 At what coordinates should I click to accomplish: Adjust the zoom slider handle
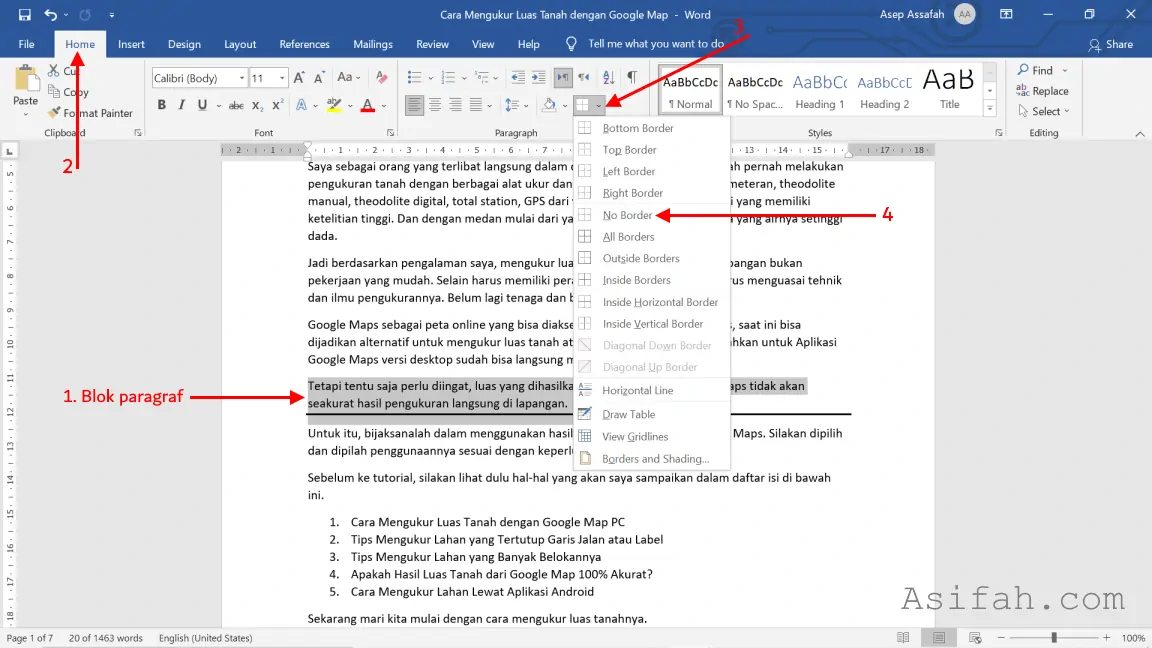[1054, 638]
